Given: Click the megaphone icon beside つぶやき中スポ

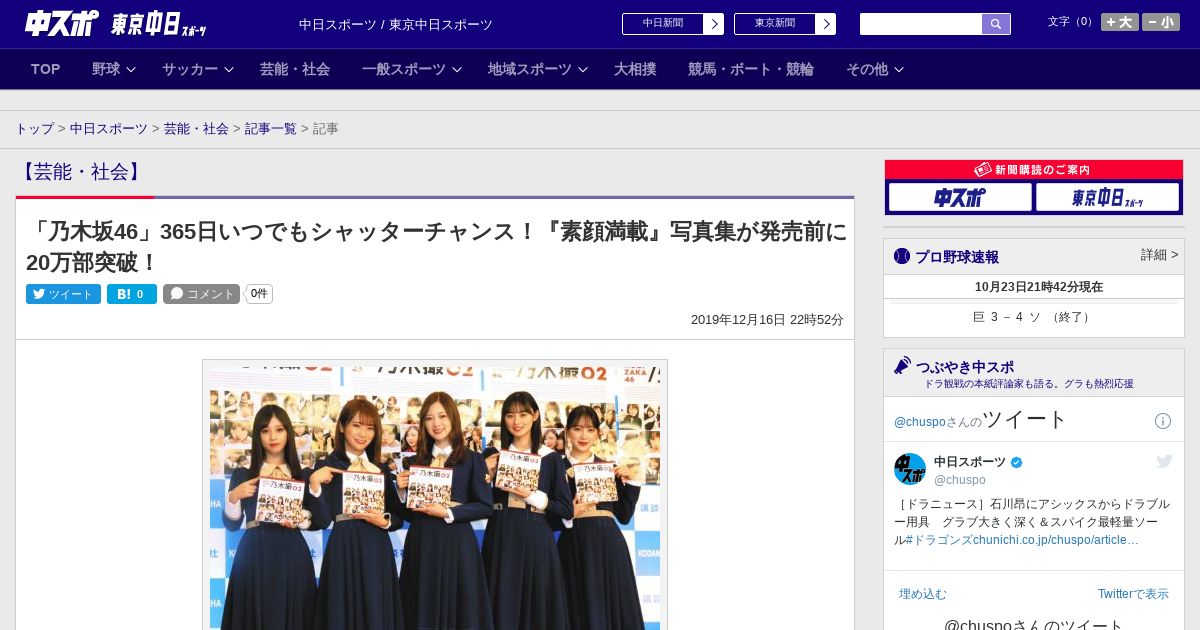Looking at the screenshot, I should pyautogui.click(x=902, y=365).
